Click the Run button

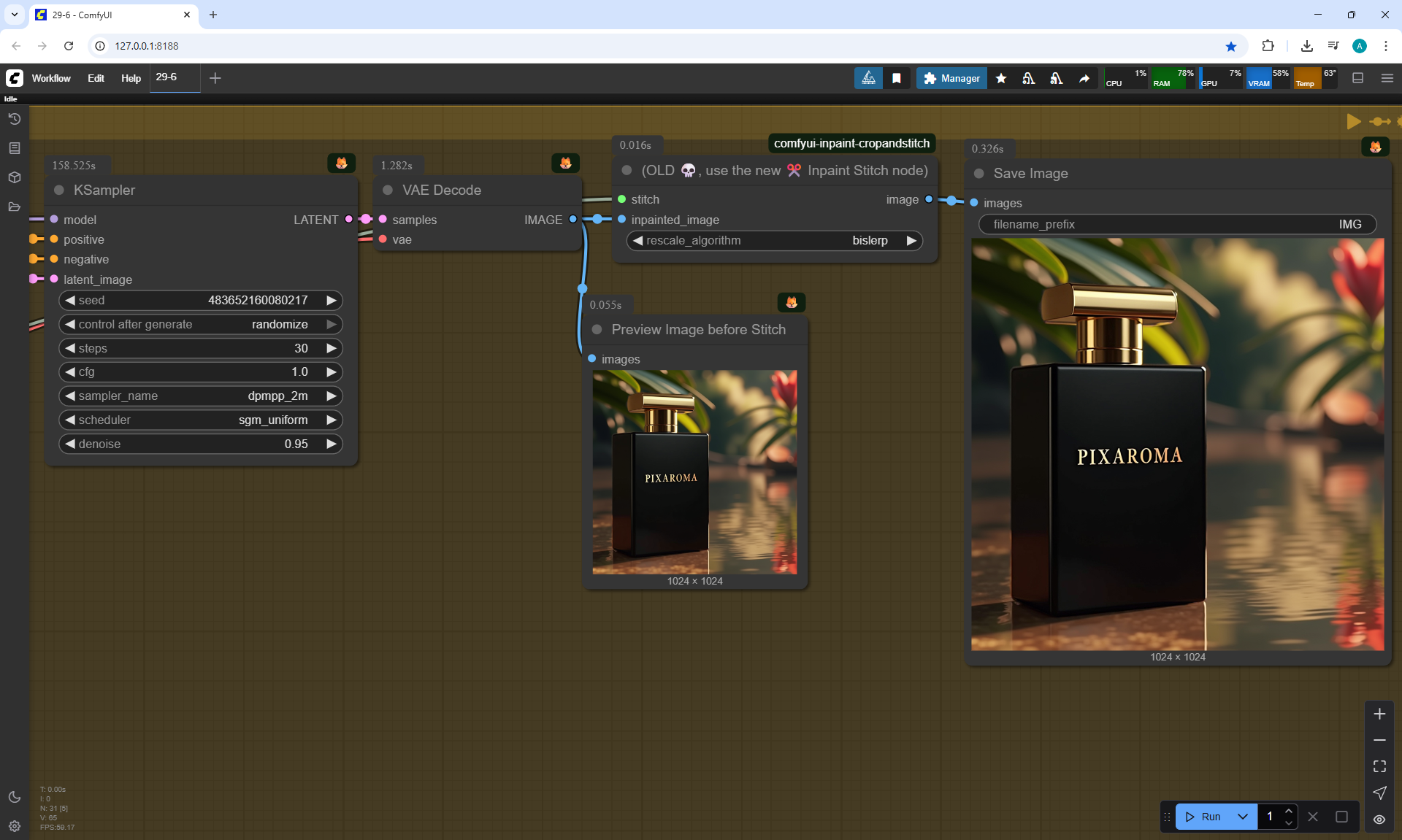(x=1203, y=817)
